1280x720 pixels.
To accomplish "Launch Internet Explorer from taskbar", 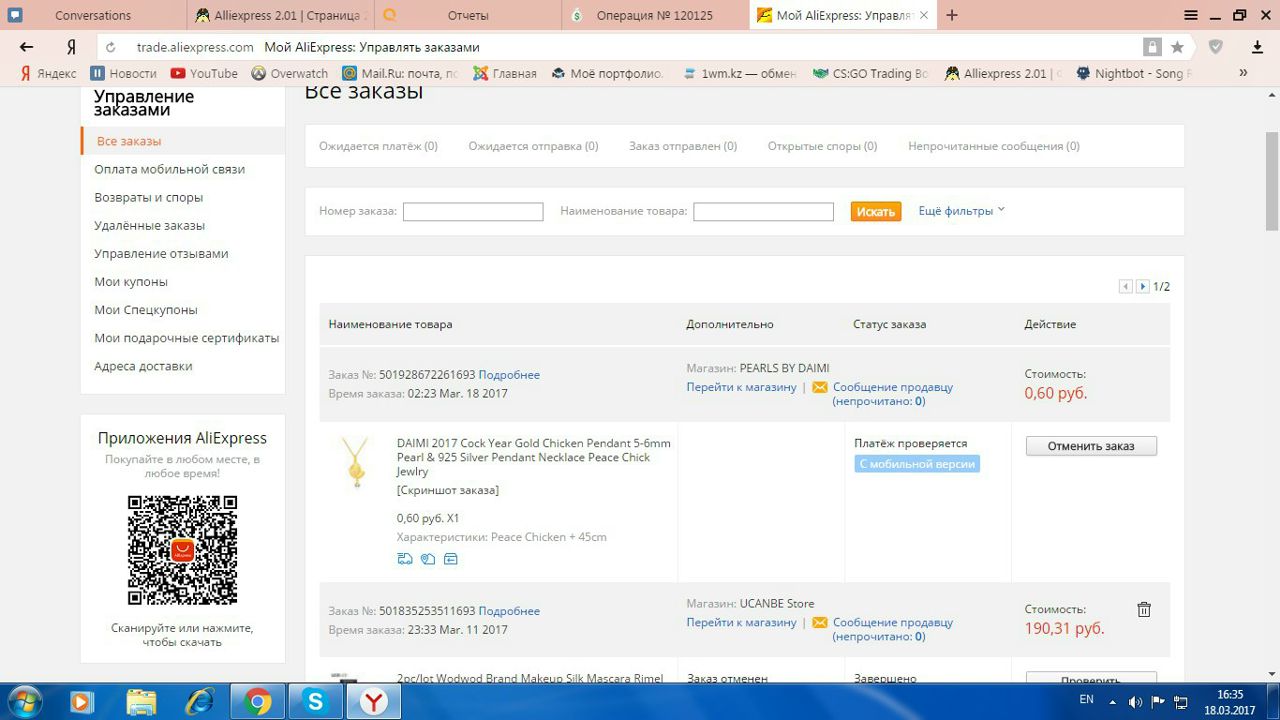I will point(200,702).
